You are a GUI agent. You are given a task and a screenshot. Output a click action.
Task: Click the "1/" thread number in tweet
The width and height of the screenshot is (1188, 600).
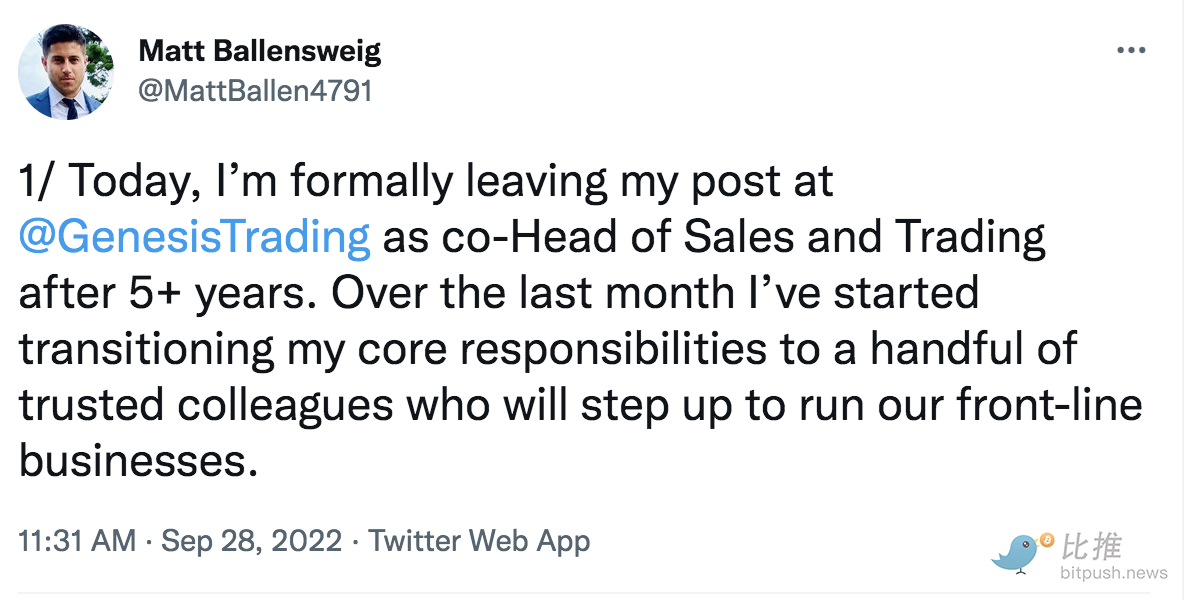tap(38, 182)
